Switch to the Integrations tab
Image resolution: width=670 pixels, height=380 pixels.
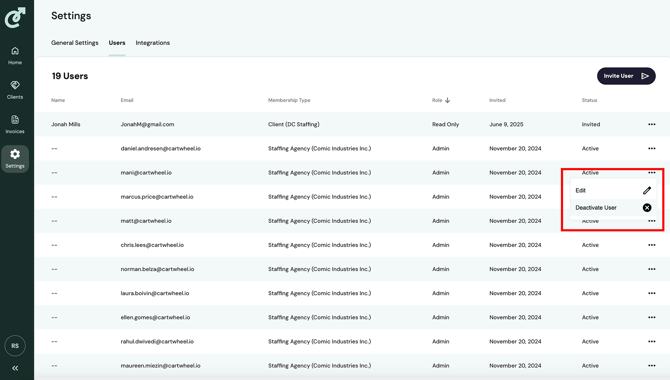[153, 43]
